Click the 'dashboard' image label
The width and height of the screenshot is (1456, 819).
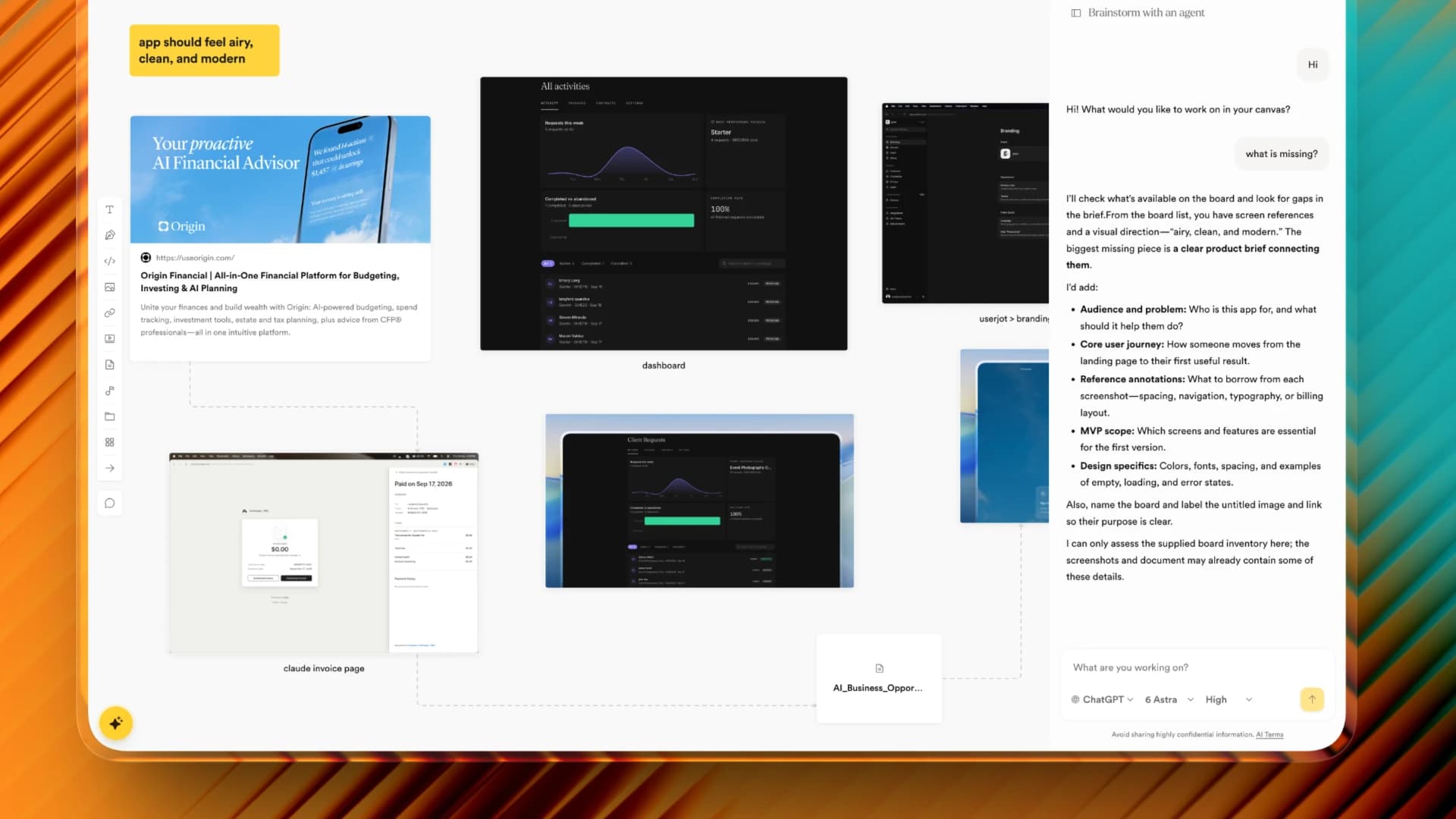tap(664, 366)
